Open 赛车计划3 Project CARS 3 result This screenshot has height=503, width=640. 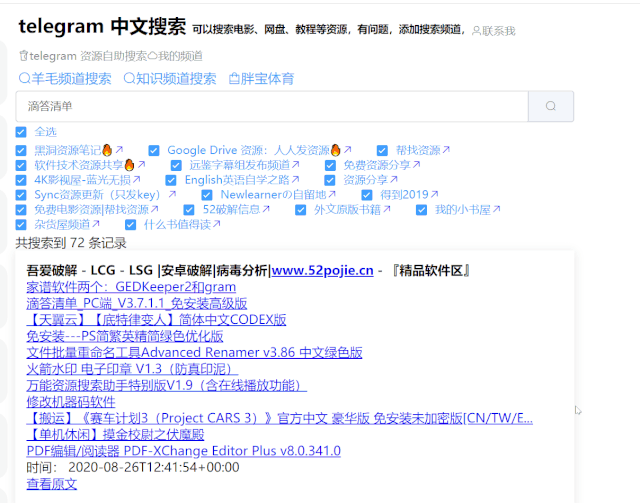280,418
